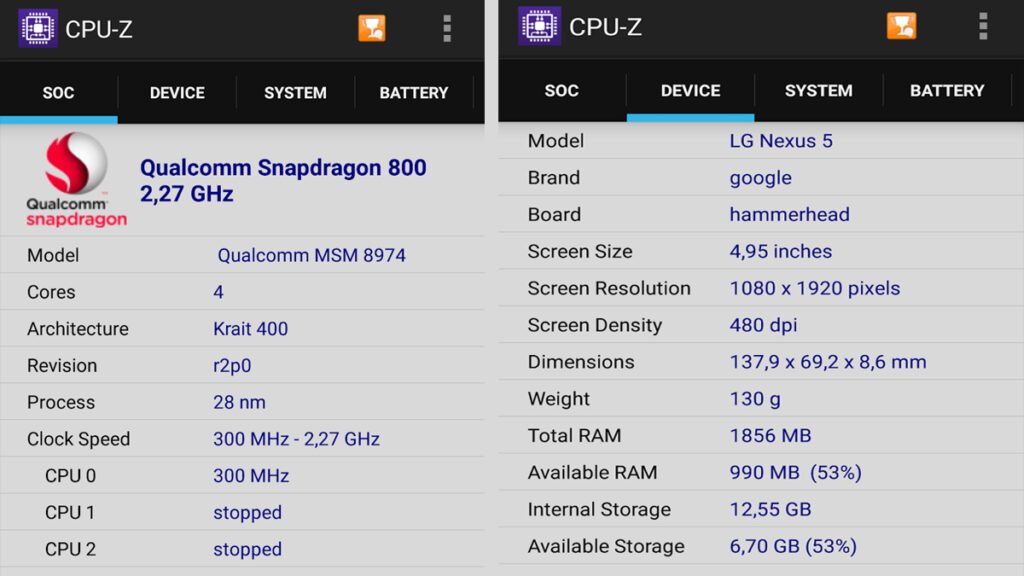
Task: Open the overflow menu on the left screen
Action: [446, 28]
